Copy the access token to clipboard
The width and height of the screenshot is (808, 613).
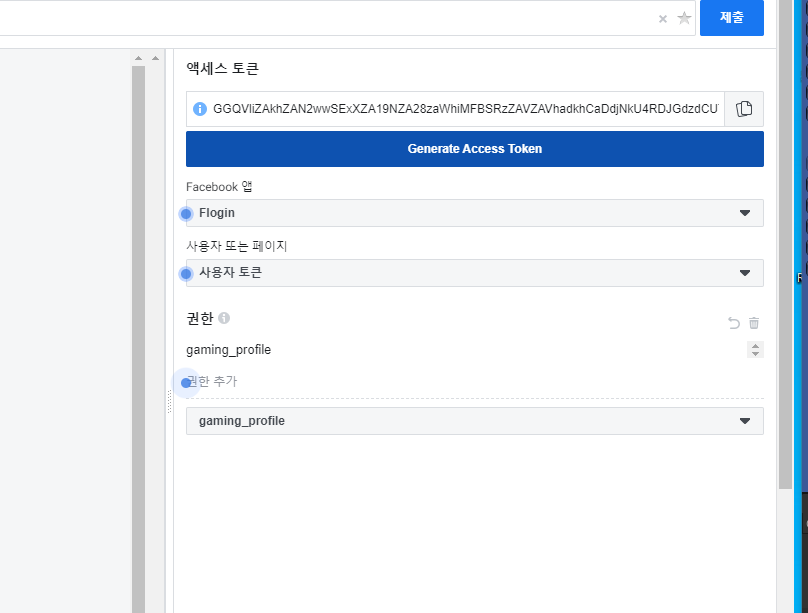(744, 109)
